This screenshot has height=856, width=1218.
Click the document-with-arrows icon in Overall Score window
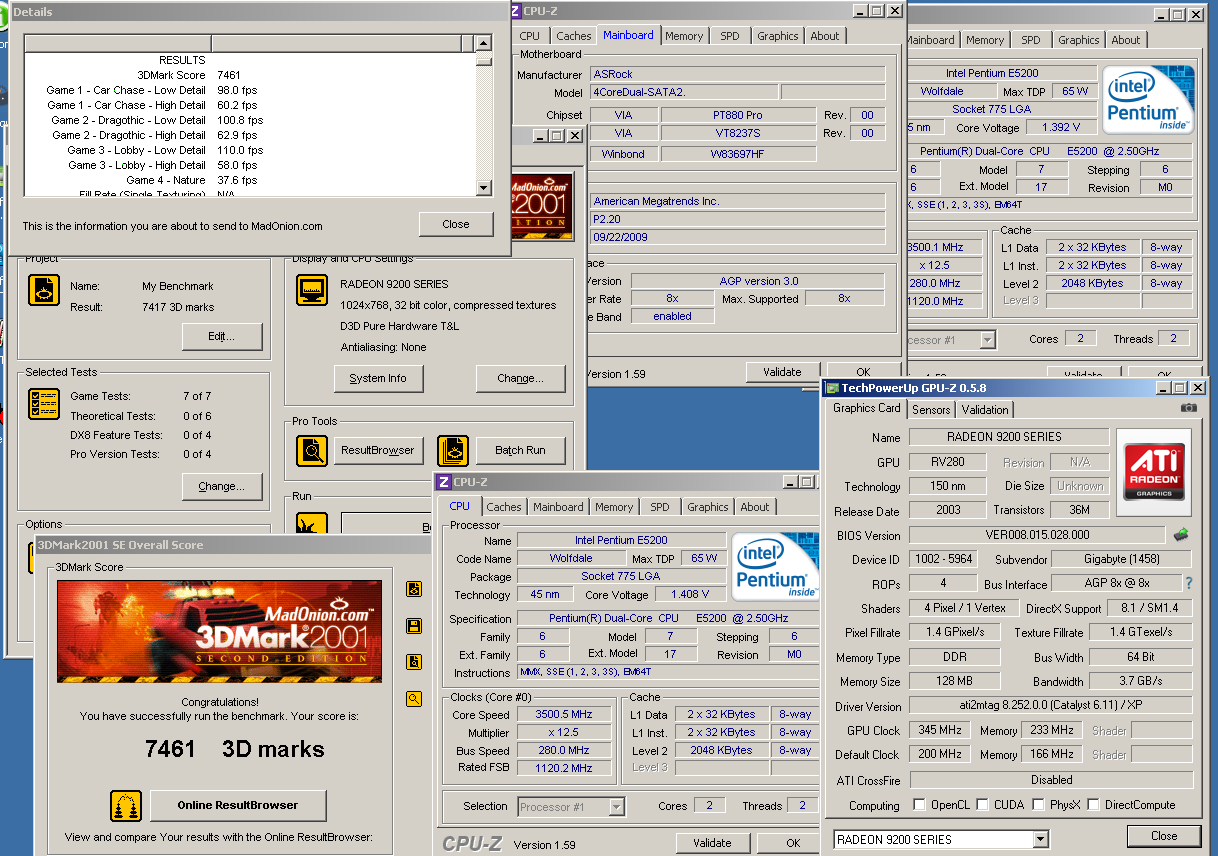coord(414,590)
